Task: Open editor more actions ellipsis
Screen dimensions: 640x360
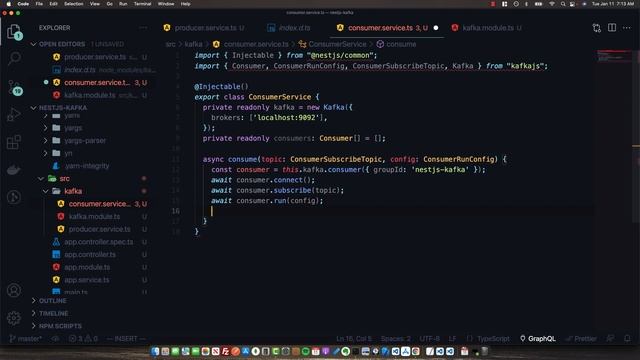Action: point(627,28)
